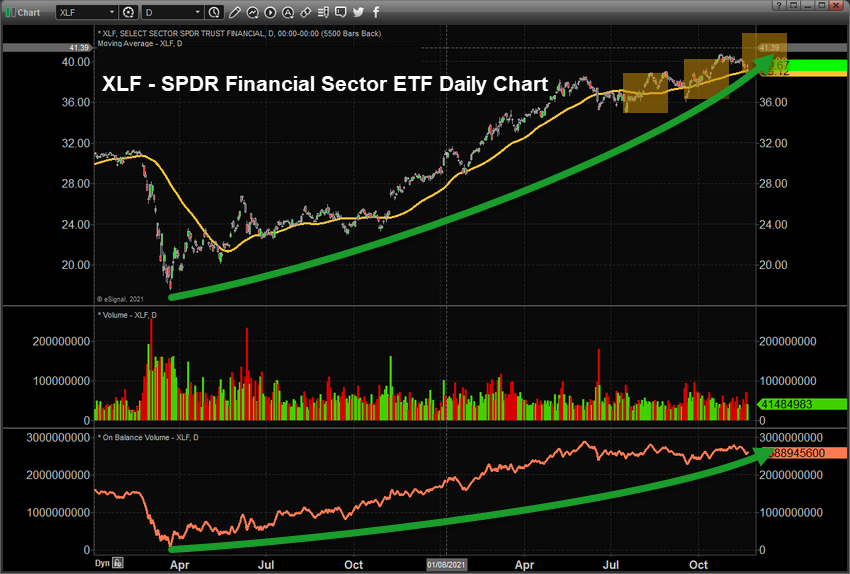Click the Dyn scaling label
Screen dimensions: 850x574
102,563
